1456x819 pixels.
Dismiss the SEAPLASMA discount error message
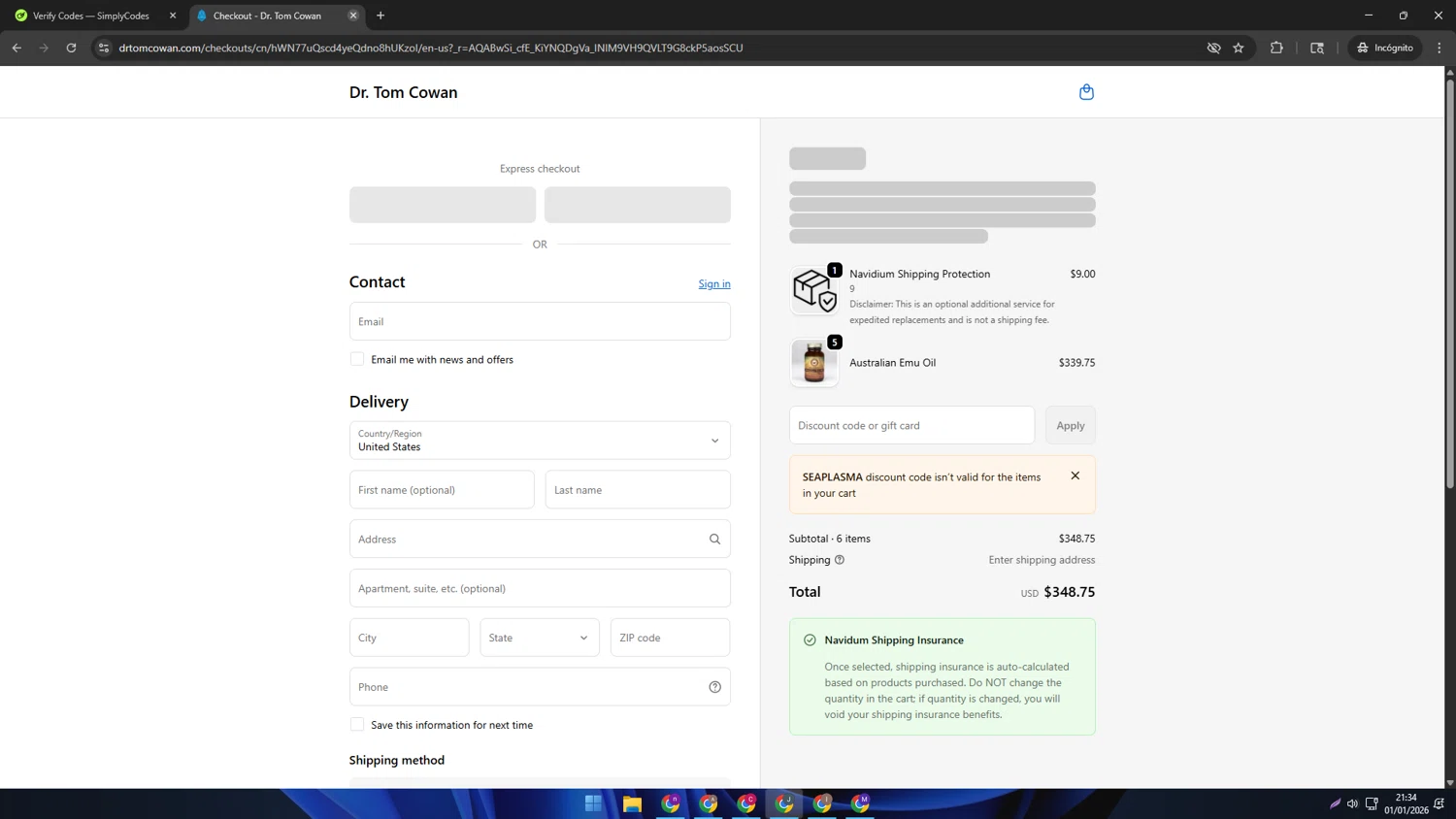[1075, 475]
